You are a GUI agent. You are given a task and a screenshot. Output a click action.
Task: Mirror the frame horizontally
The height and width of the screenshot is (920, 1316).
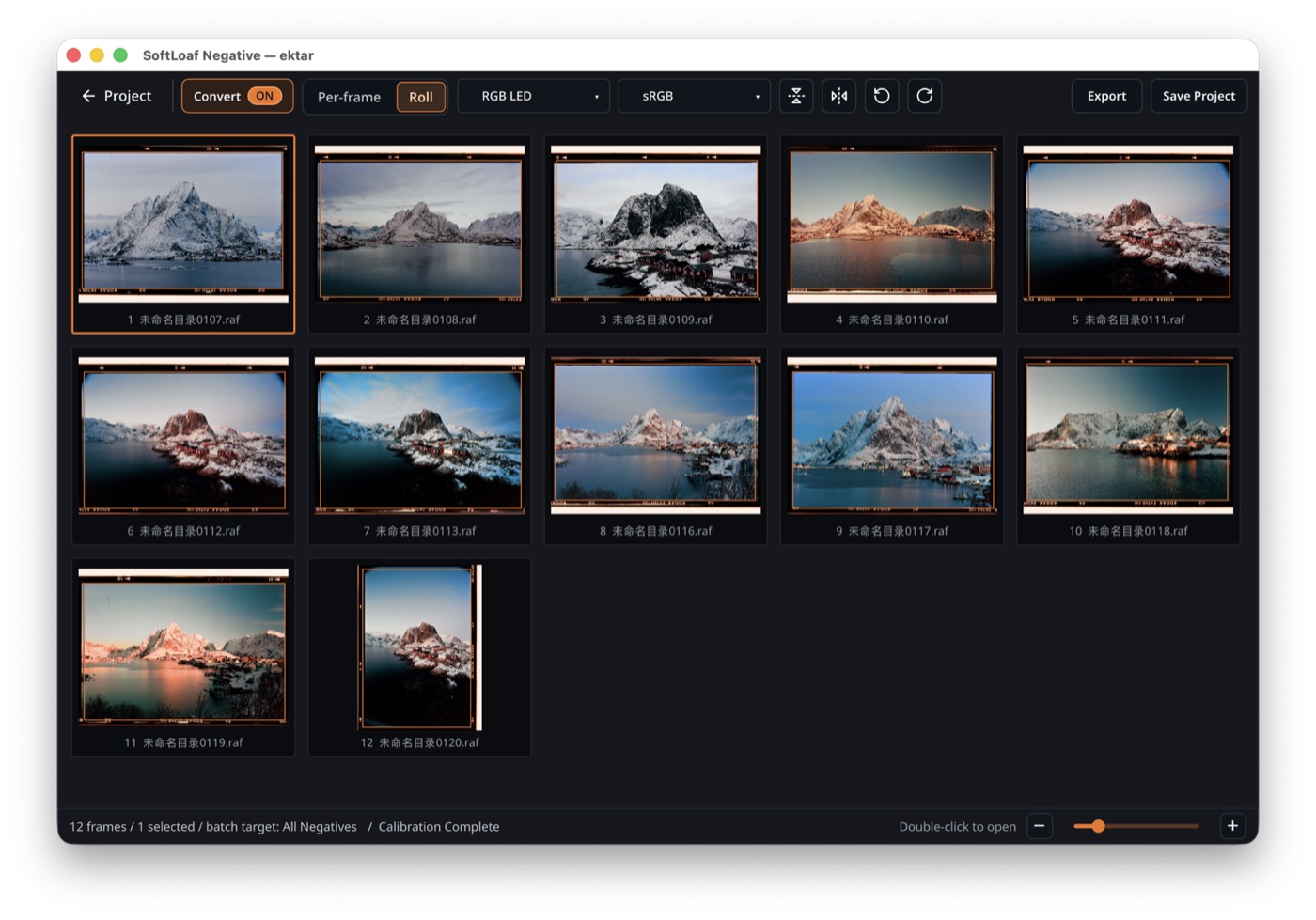point(838,96)
